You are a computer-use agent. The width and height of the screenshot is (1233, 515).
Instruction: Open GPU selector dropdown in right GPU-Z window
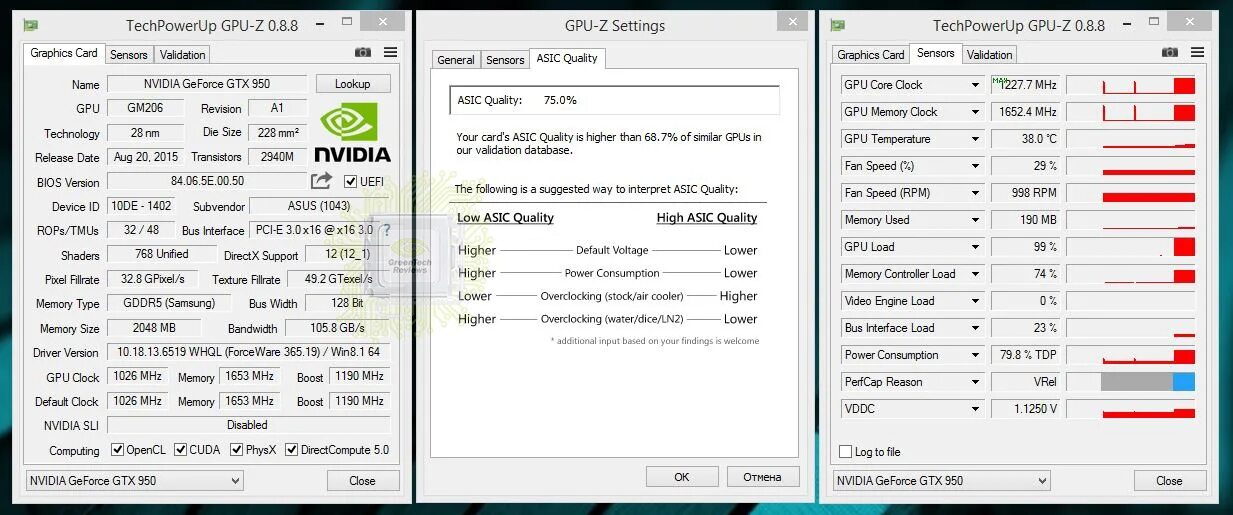941,481
